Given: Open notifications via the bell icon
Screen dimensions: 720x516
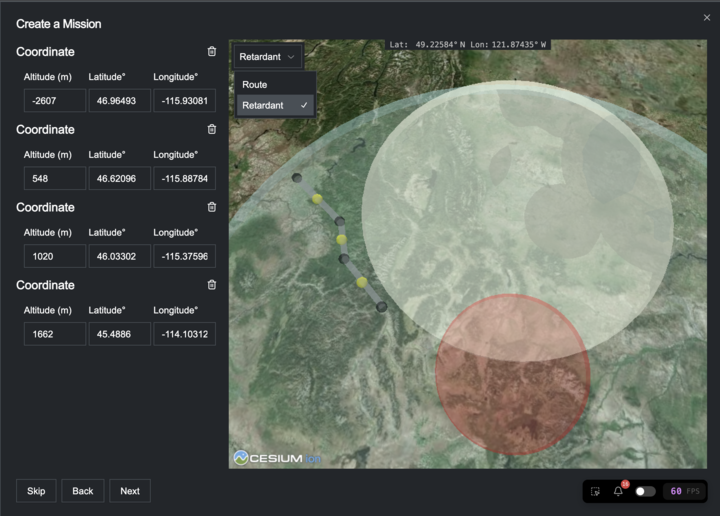Looking at the screenshot, I should coord(618,491).
